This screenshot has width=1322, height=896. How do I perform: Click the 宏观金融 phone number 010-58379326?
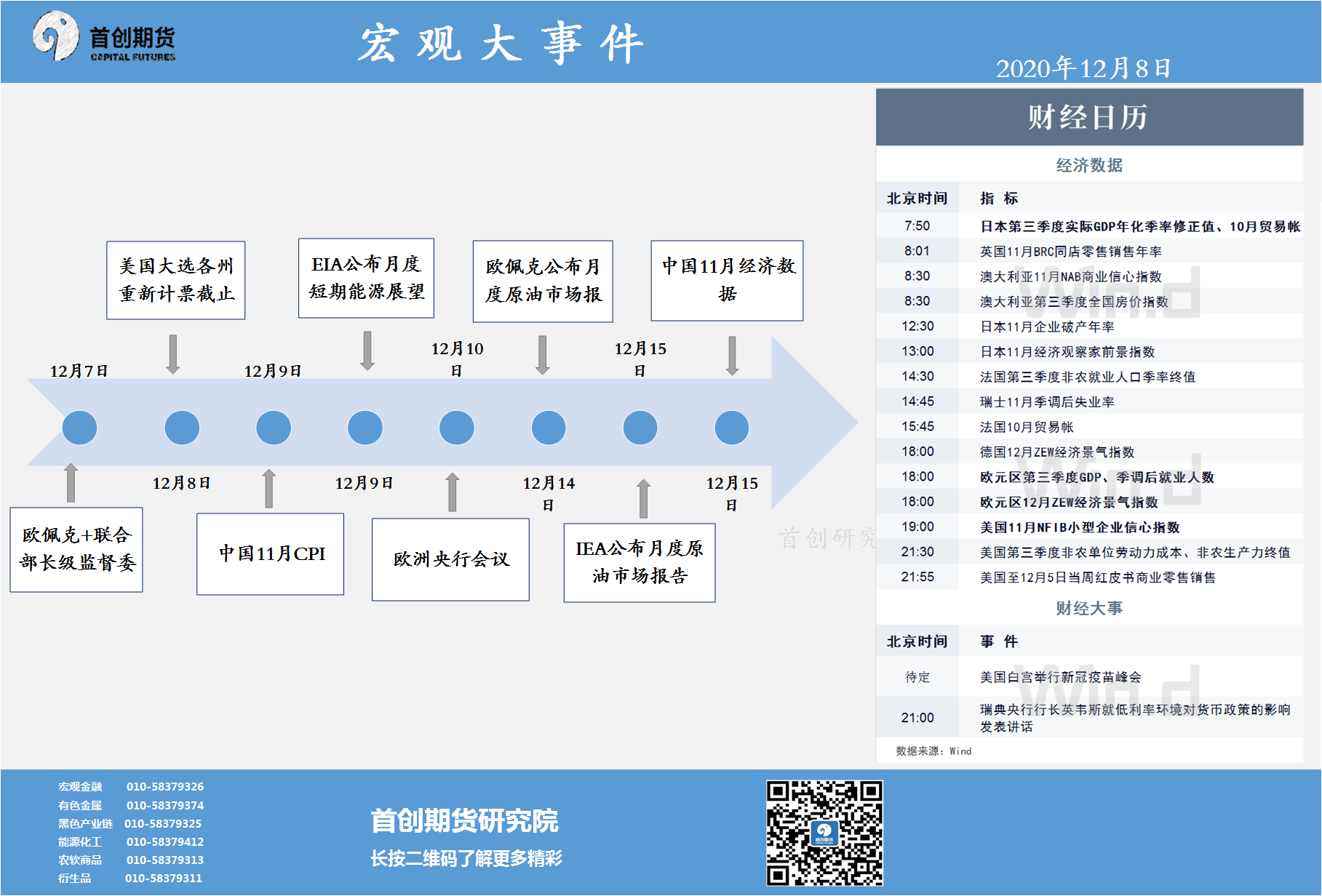click(165, 787)
